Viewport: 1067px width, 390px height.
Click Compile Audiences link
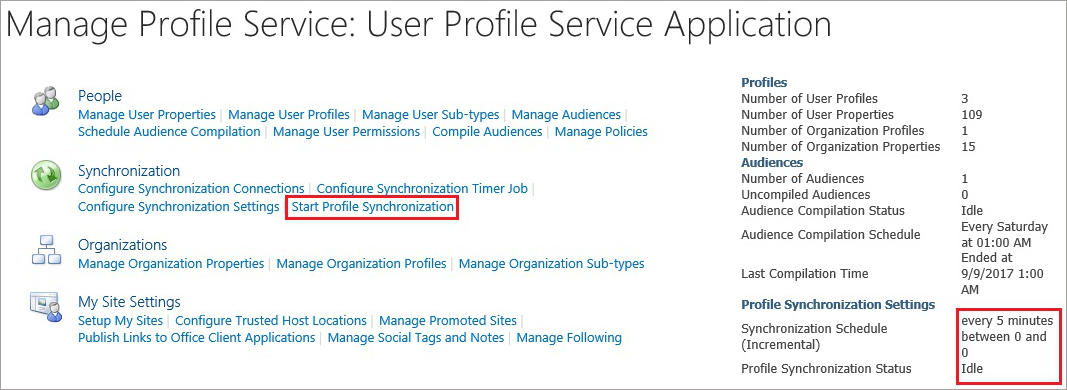click(x=487, y=131)
